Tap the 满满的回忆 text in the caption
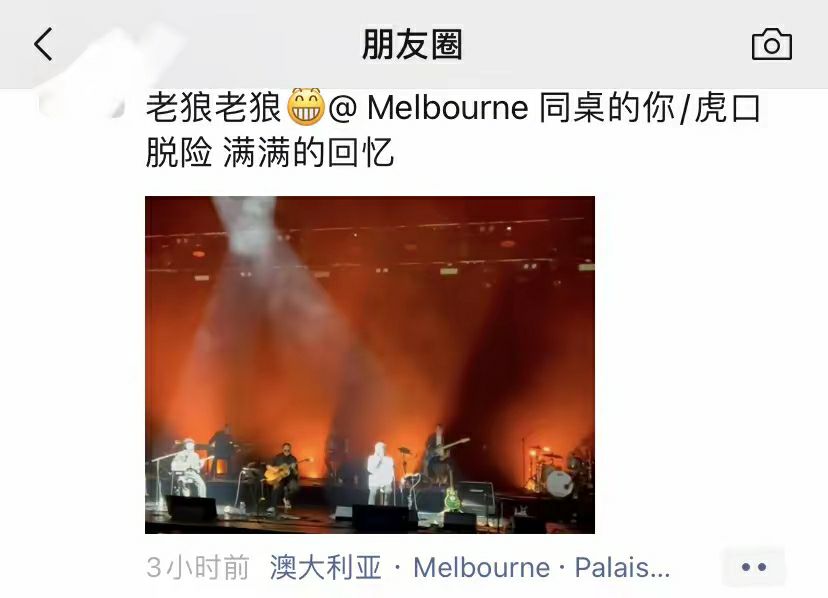The height and width of the screenshot is (598, 828). point(308,153)
